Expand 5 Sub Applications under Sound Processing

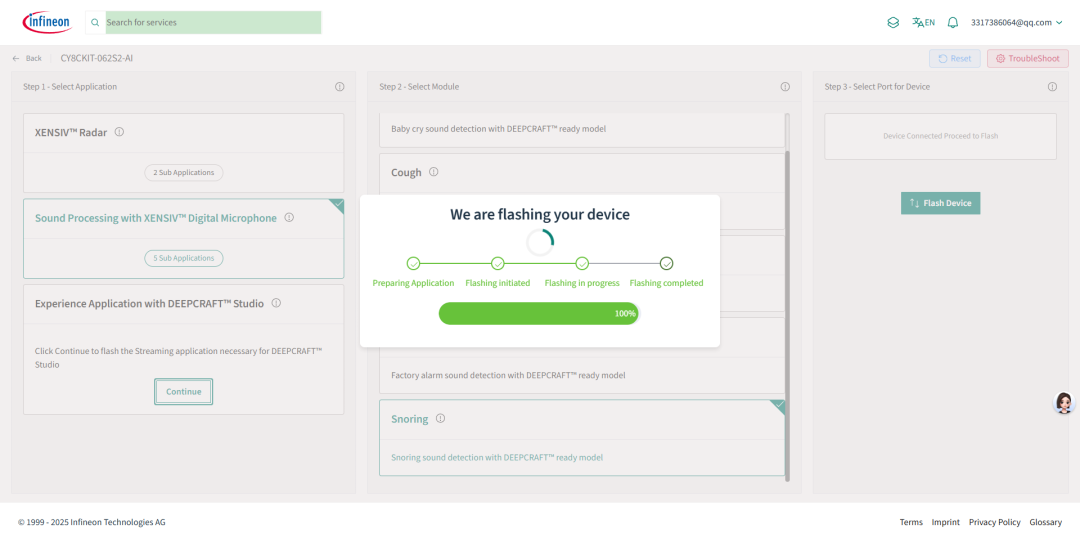(x=184, y=258)
